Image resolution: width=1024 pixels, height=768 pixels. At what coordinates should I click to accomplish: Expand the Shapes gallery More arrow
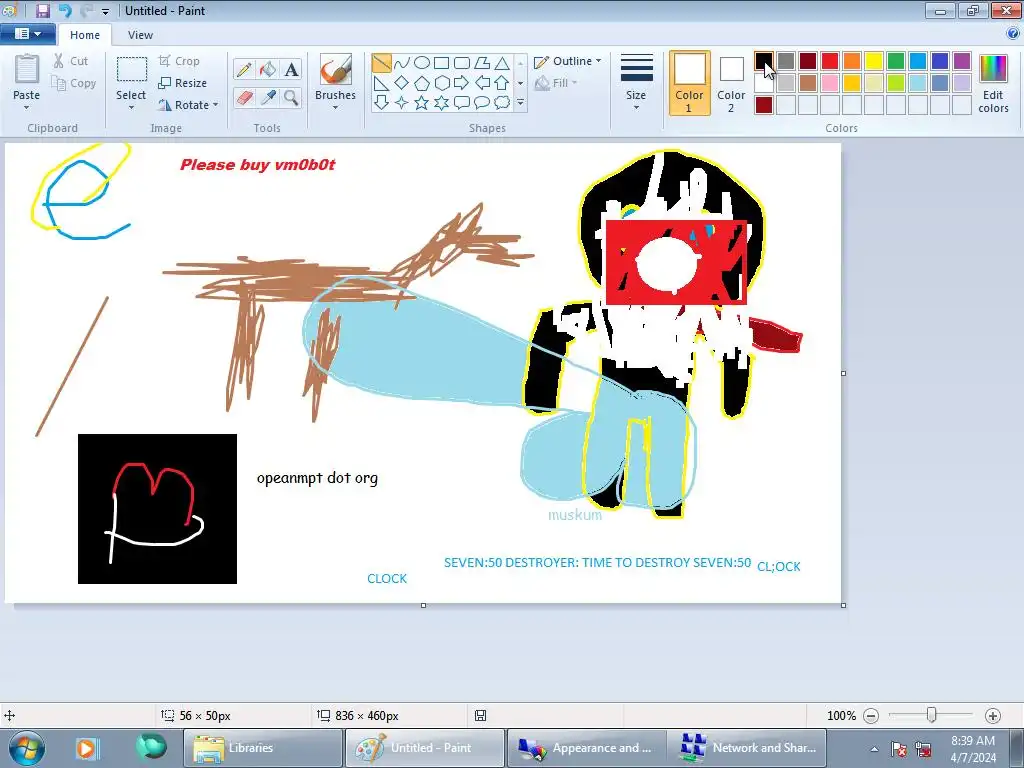pyautogui.click(x=520, y=103)
